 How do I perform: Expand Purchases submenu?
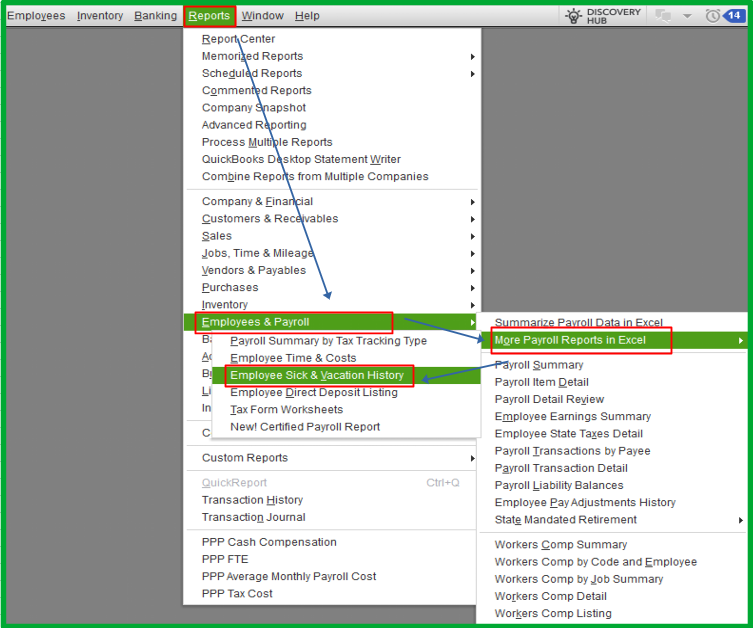pos(332,288)
